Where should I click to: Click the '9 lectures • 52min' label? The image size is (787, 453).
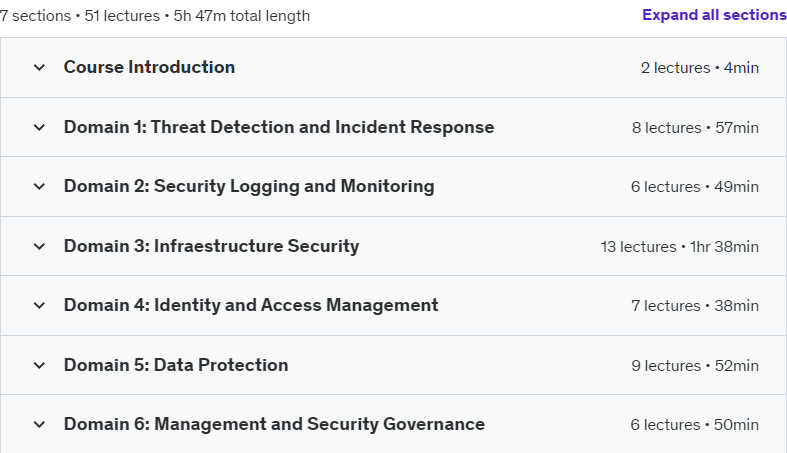coord(695,365)
